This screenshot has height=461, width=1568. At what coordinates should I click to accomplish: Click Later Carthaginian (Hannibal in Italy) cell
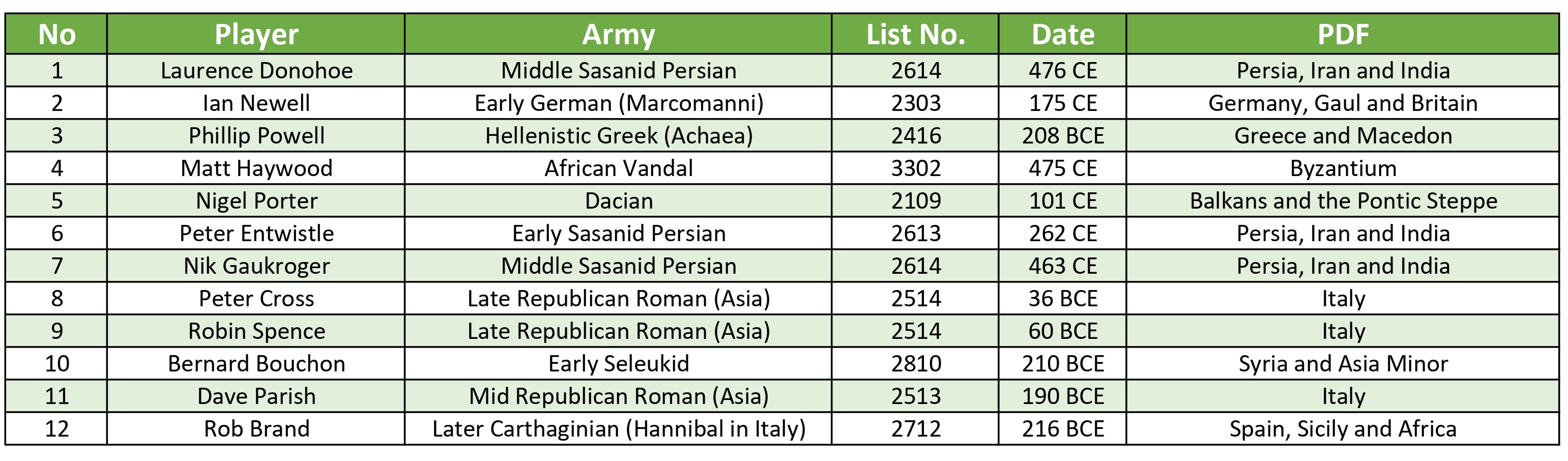(x=619, y=429)
